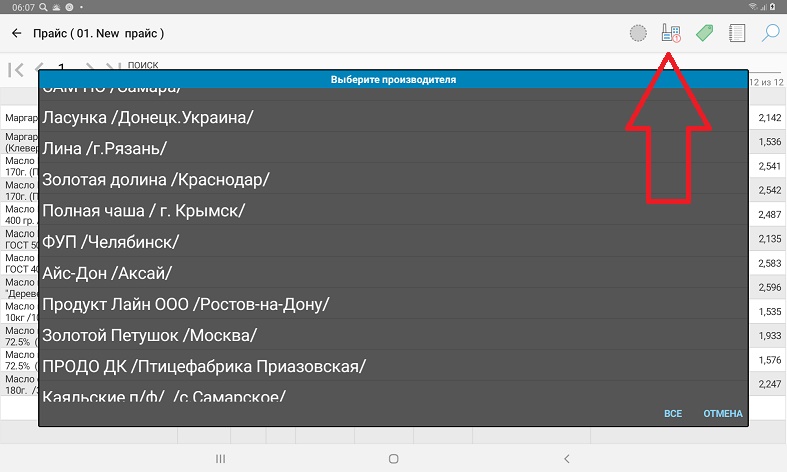
Task: Tap the back arrow next to Прайс
Action: coord(17,34)
